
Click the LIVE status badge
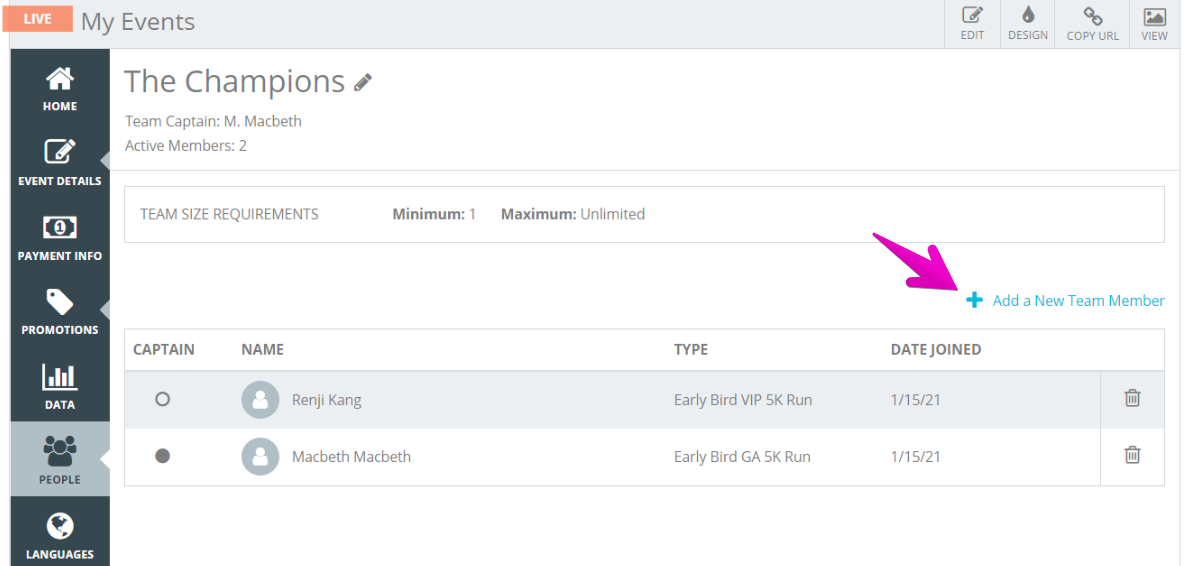pos(38,19)
